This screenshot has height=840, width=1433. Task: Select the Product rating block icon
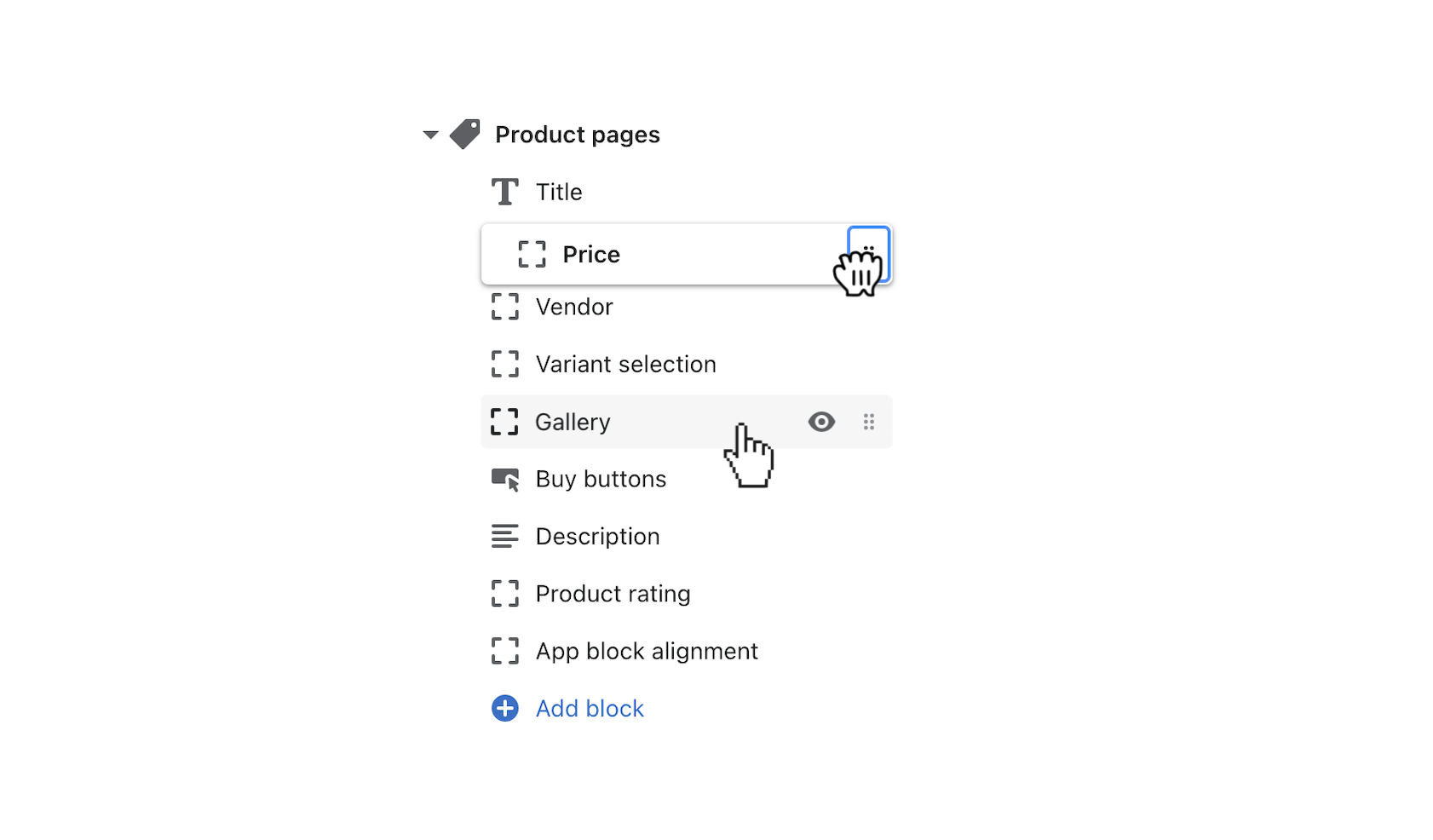[505, 594]
